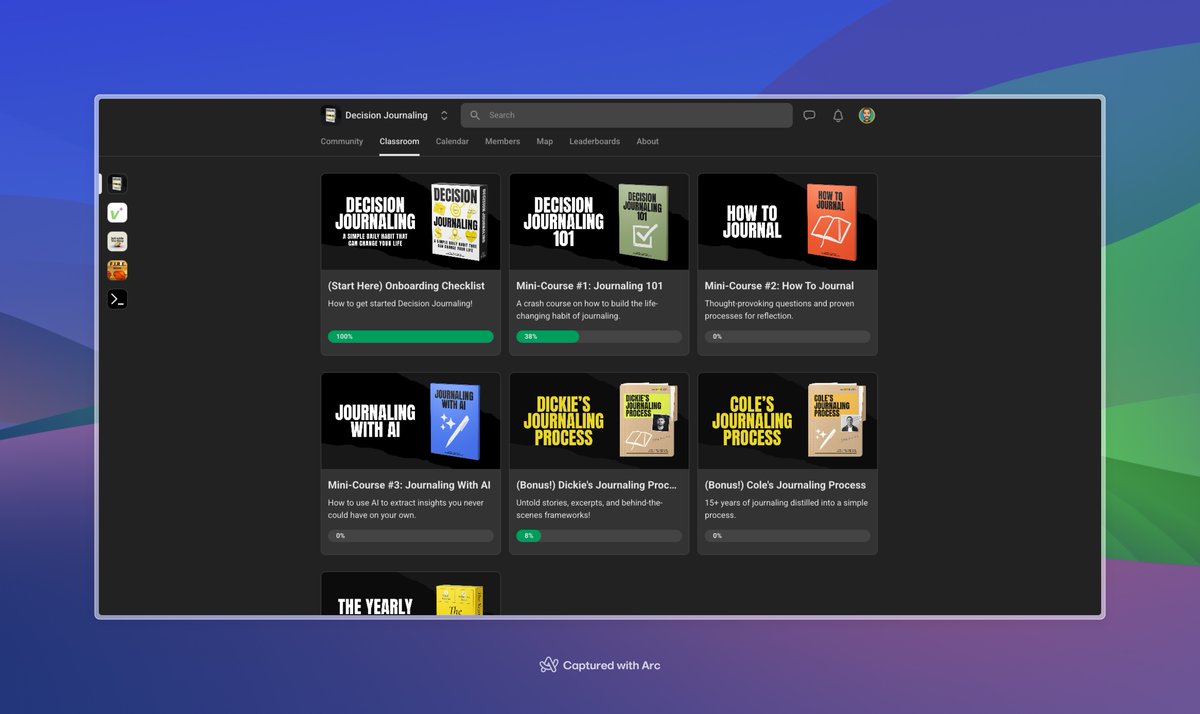The image size is (1200, 714).
Task: Click the 38% Journaling 101 progress bar
Action: 599,337
